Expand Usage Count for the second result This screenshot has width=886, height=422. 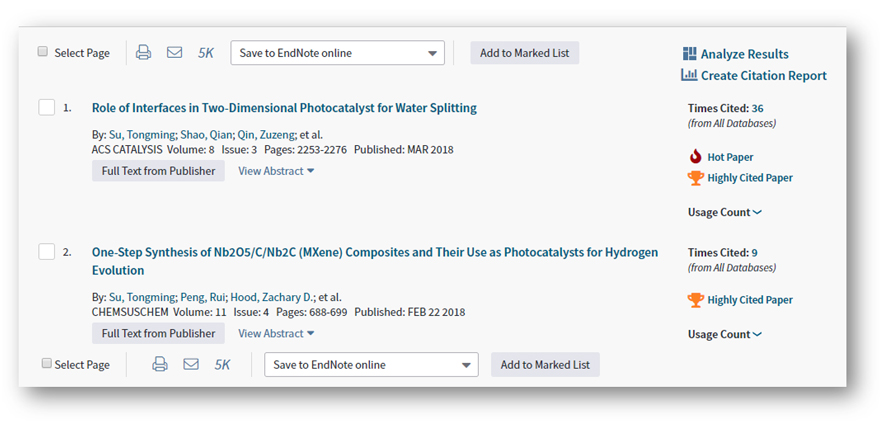(x=724, y=334)
